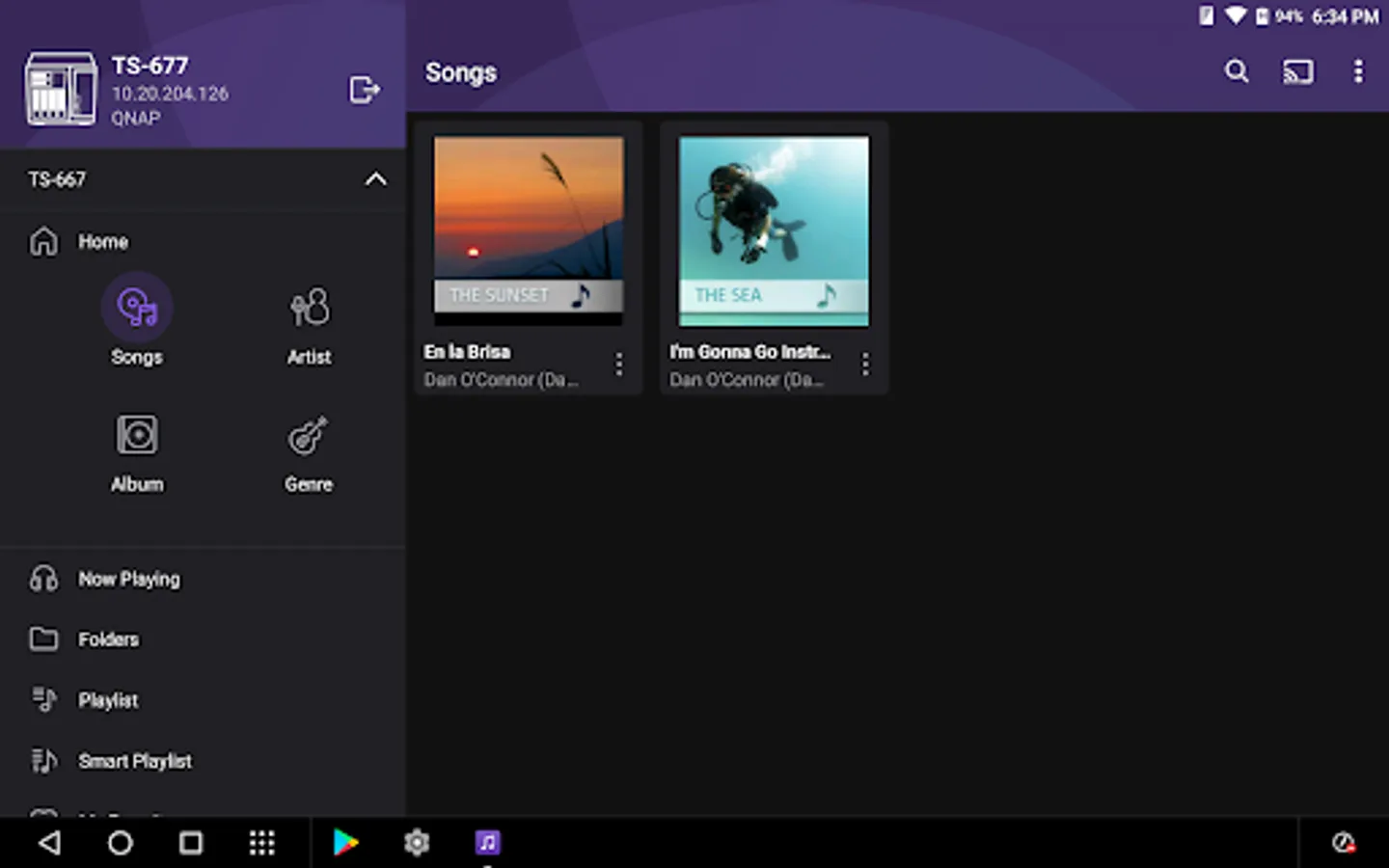1389x868 pixels.
Task: Open the Artist category
Action: pos(309,309)
